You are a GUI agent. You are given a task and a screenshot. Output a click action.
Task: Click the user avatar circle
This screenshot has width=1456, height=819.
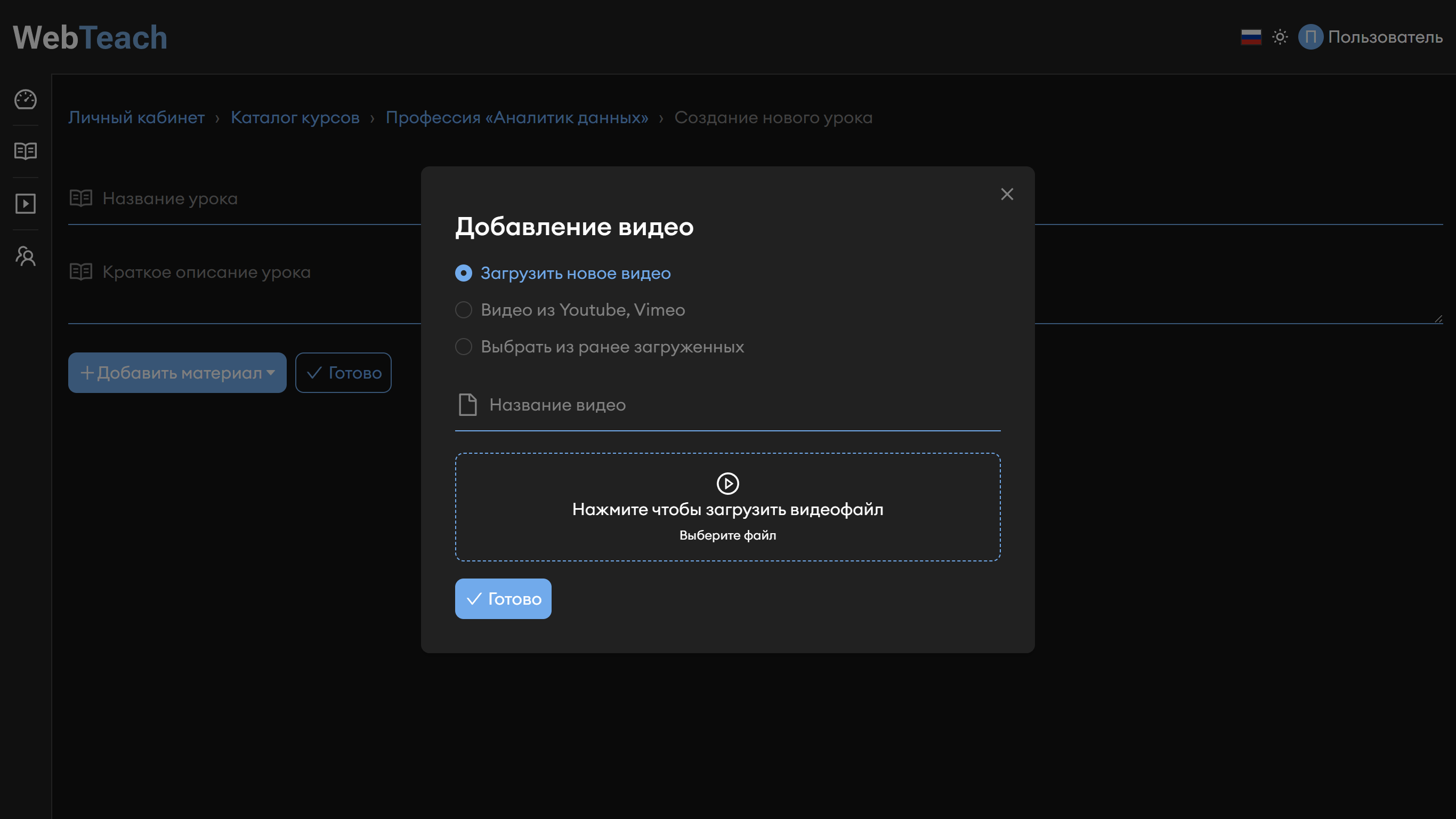[x=1310, y=37]
